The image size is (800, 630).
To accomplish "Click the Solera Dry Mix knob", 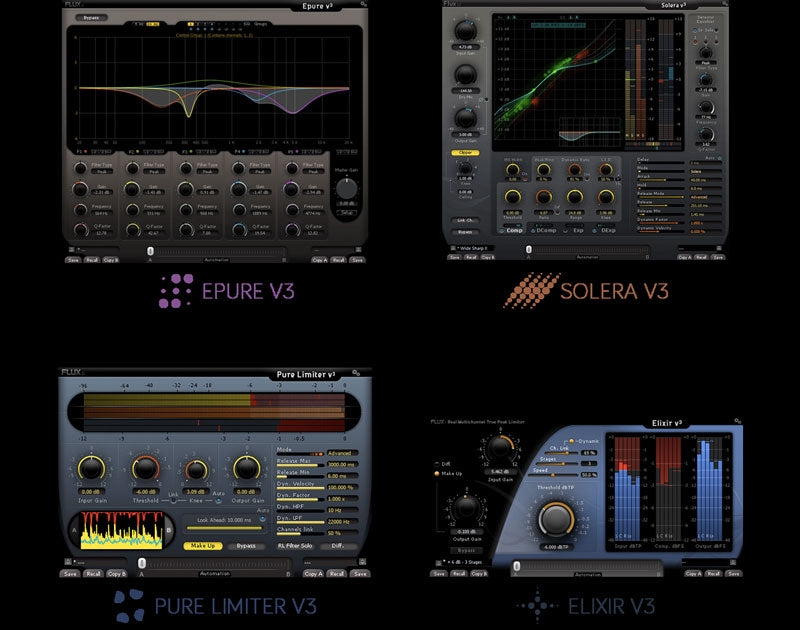I will click(x=465, y=75).
